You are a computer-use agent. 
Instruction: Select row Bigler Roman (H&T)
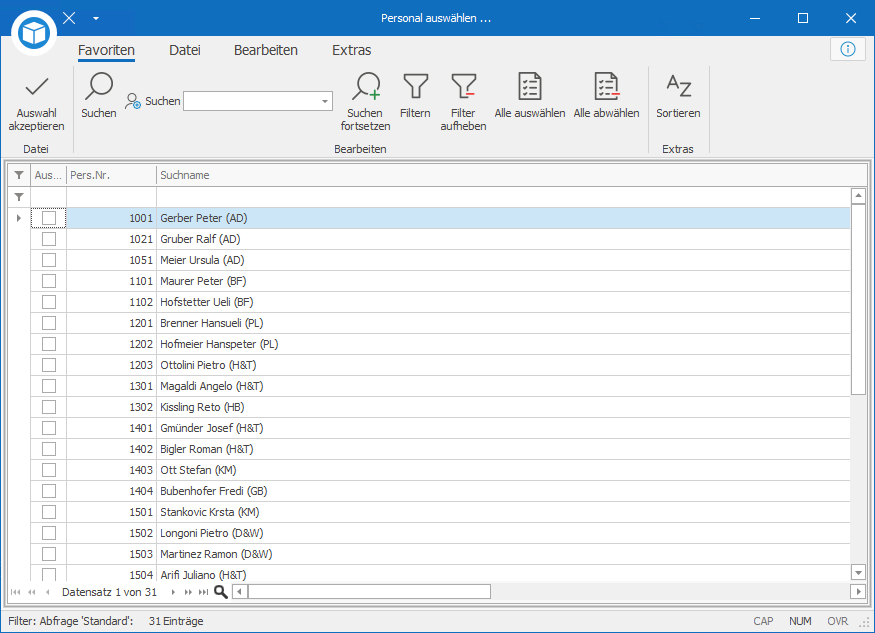441,449
